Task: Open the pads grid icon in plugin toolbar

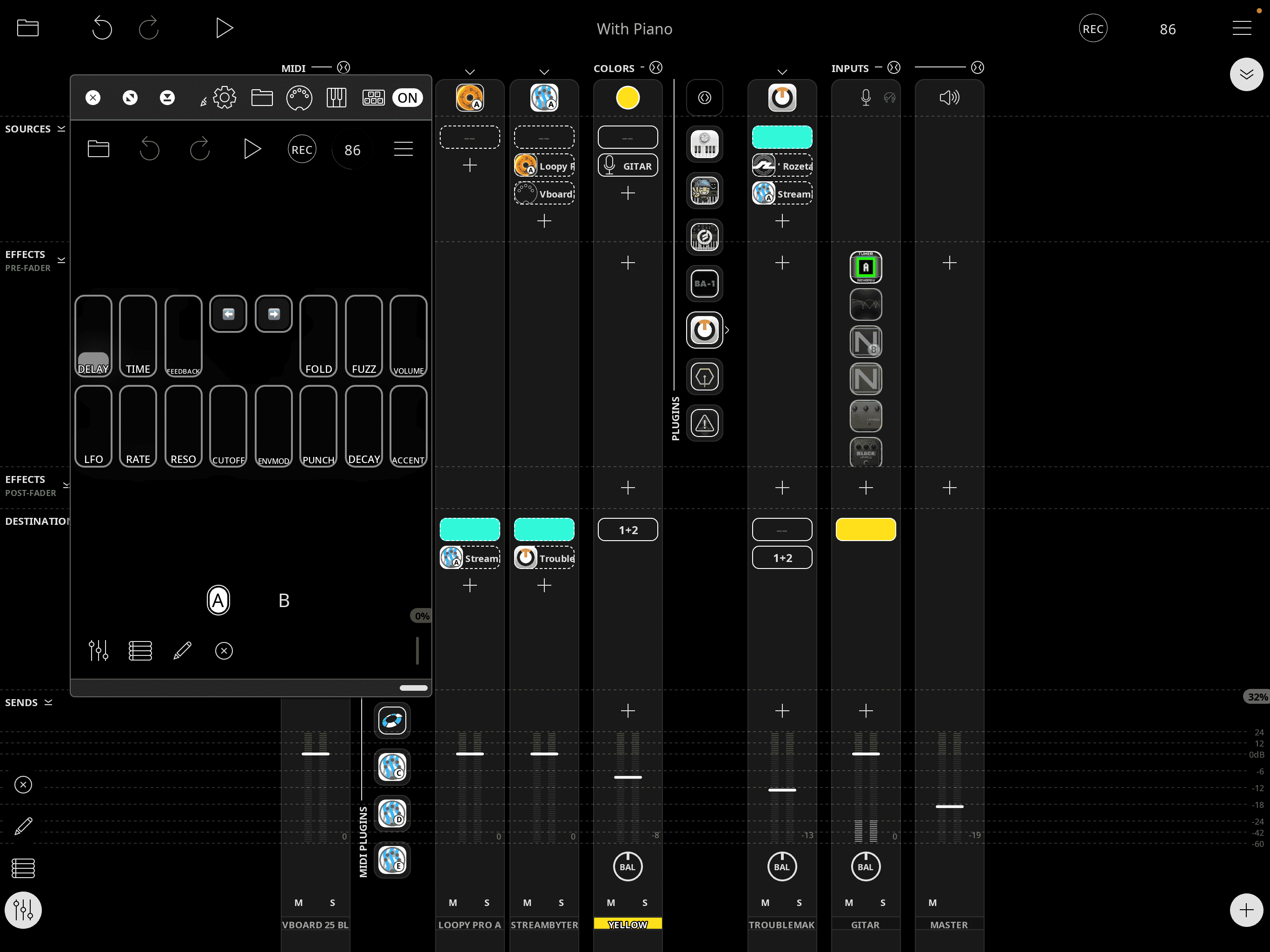Action: click(373, 98)
